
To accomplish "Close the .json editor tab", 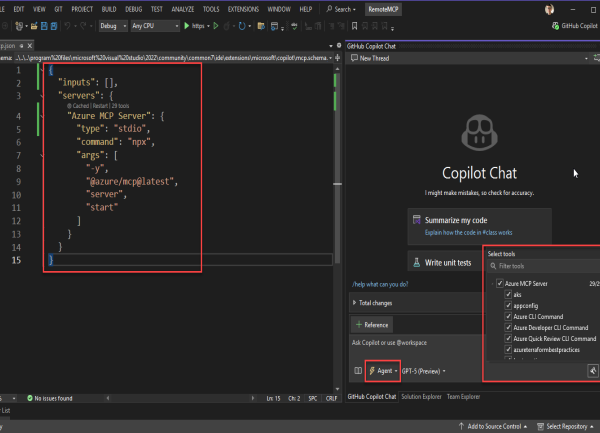I will tap(29, 46).
